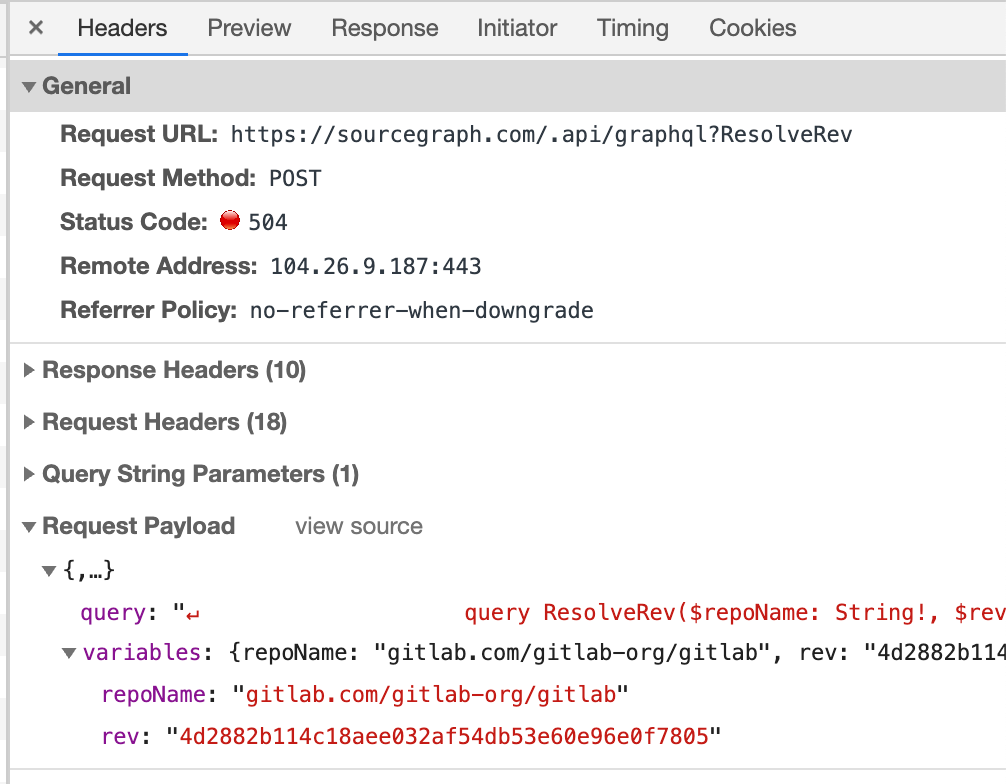The image size is (1006, 784).
Task: Click the Remote Address label
Action: tap(158, 266)
